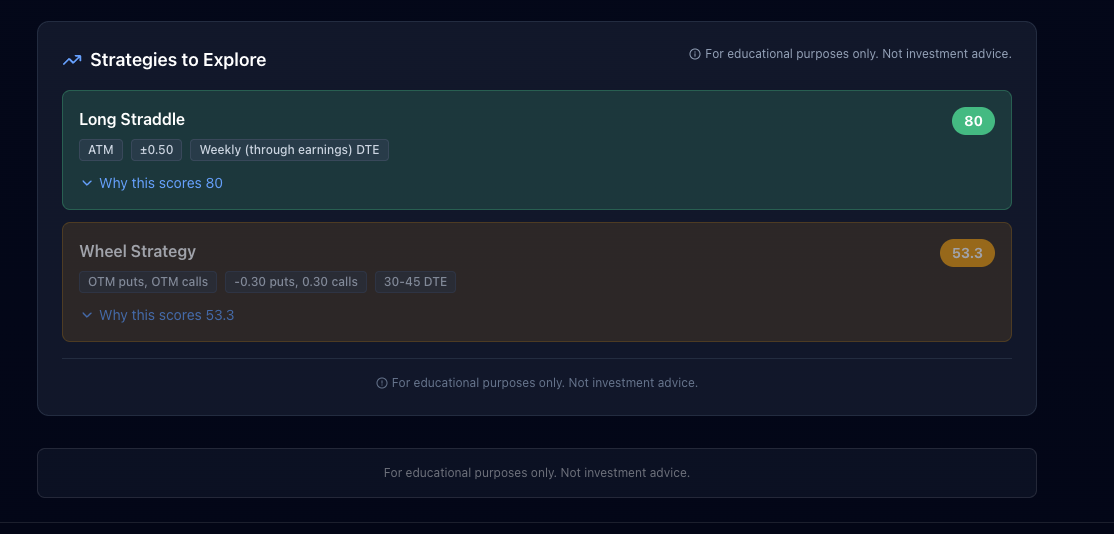The height and width of the screenshot is (534, 1114).
Task: Click the top-right educational purposes disclaimer text
Action: (858, 54)
